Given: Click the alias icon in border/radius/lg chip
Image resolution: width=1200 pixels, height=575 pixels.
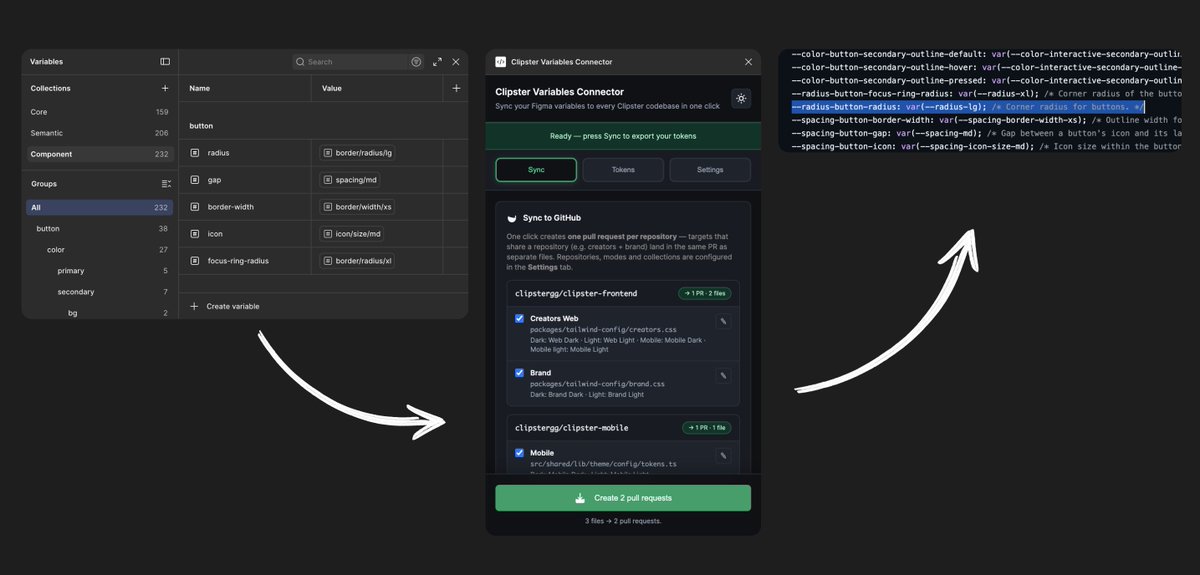Looking at the screenshot, I should (327, 153).
